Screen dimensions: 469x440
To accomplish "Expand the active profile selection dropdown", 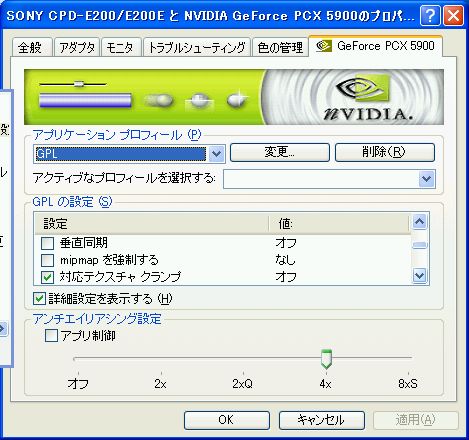I will click(x=427, y=179).
